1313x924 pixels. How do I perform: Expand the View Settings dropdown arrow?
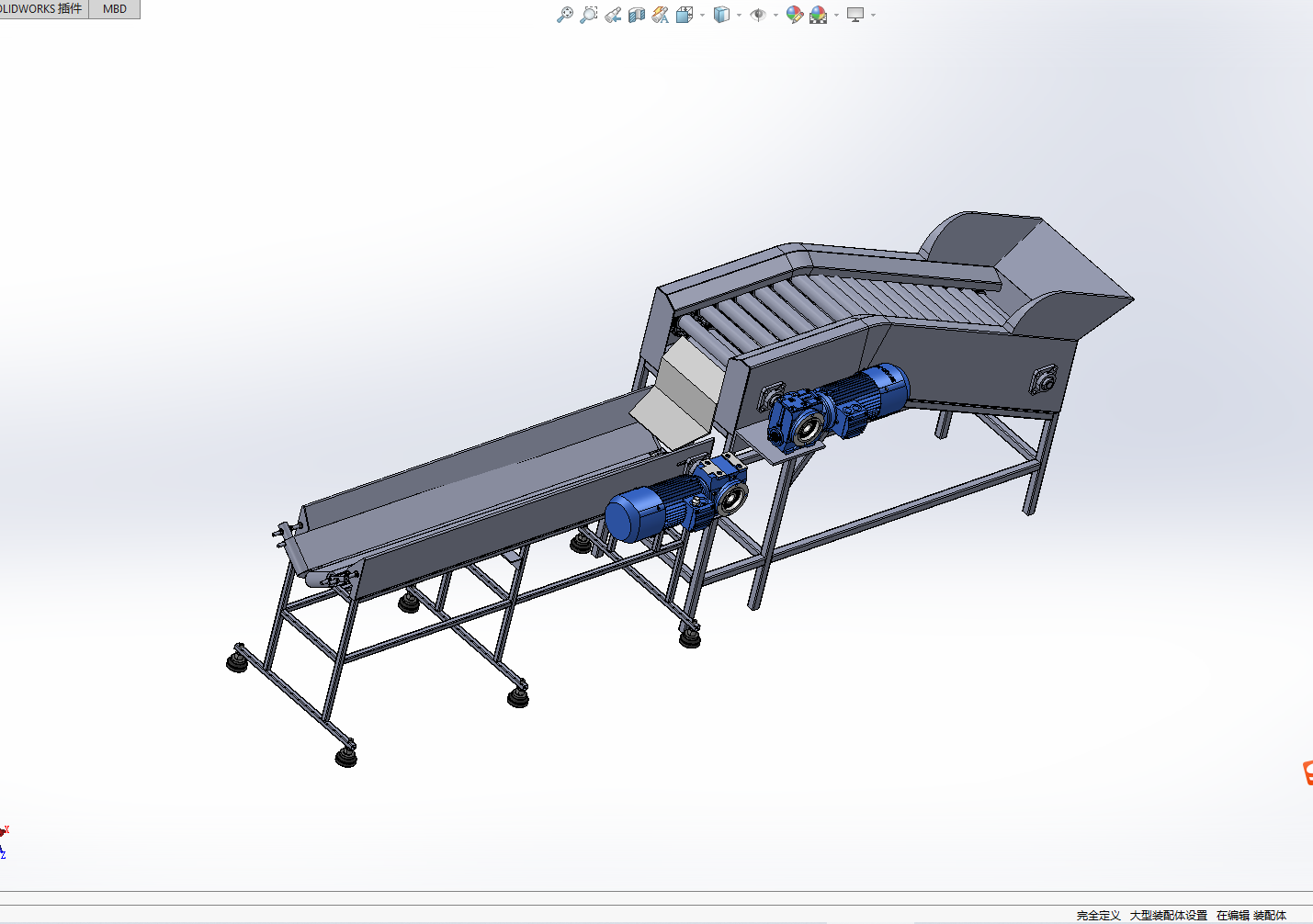(873, 15)
